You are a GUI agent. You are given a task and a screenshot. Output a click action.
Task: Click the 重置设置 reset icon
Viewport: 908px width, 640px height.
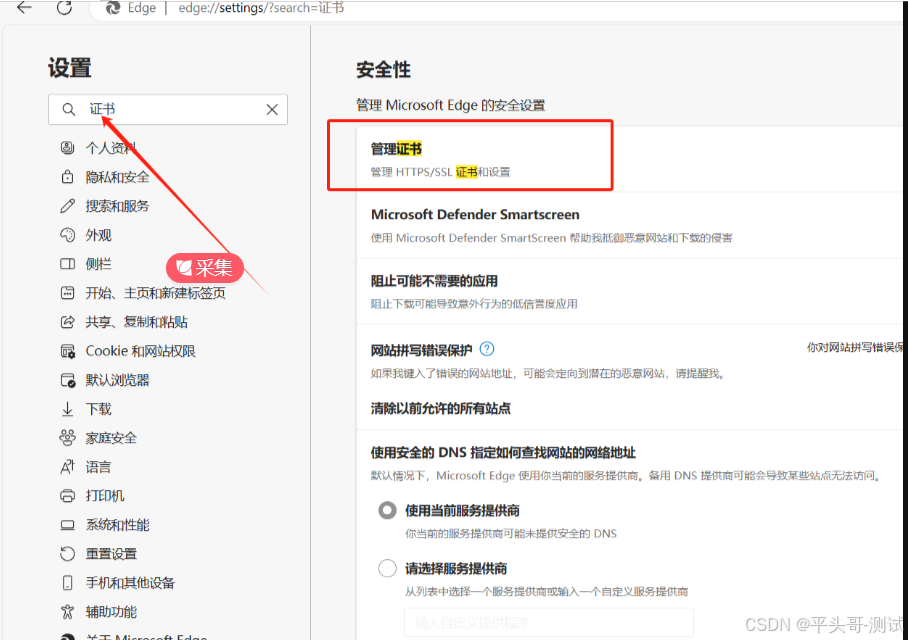point(67,554)
